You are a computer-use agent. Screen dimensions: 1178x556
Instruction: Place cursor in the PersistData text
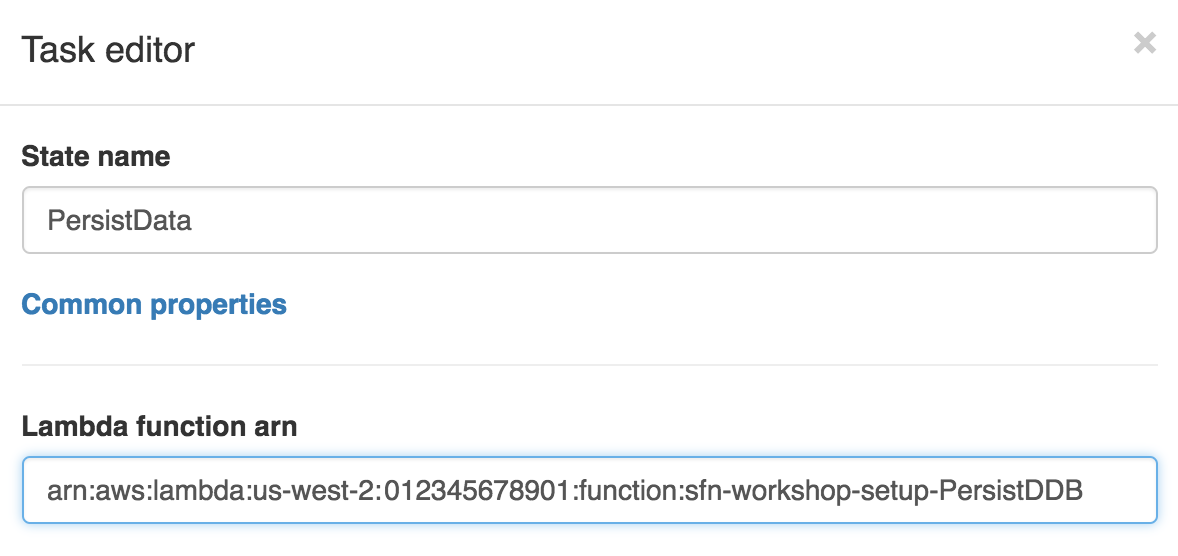click(119, 221)
